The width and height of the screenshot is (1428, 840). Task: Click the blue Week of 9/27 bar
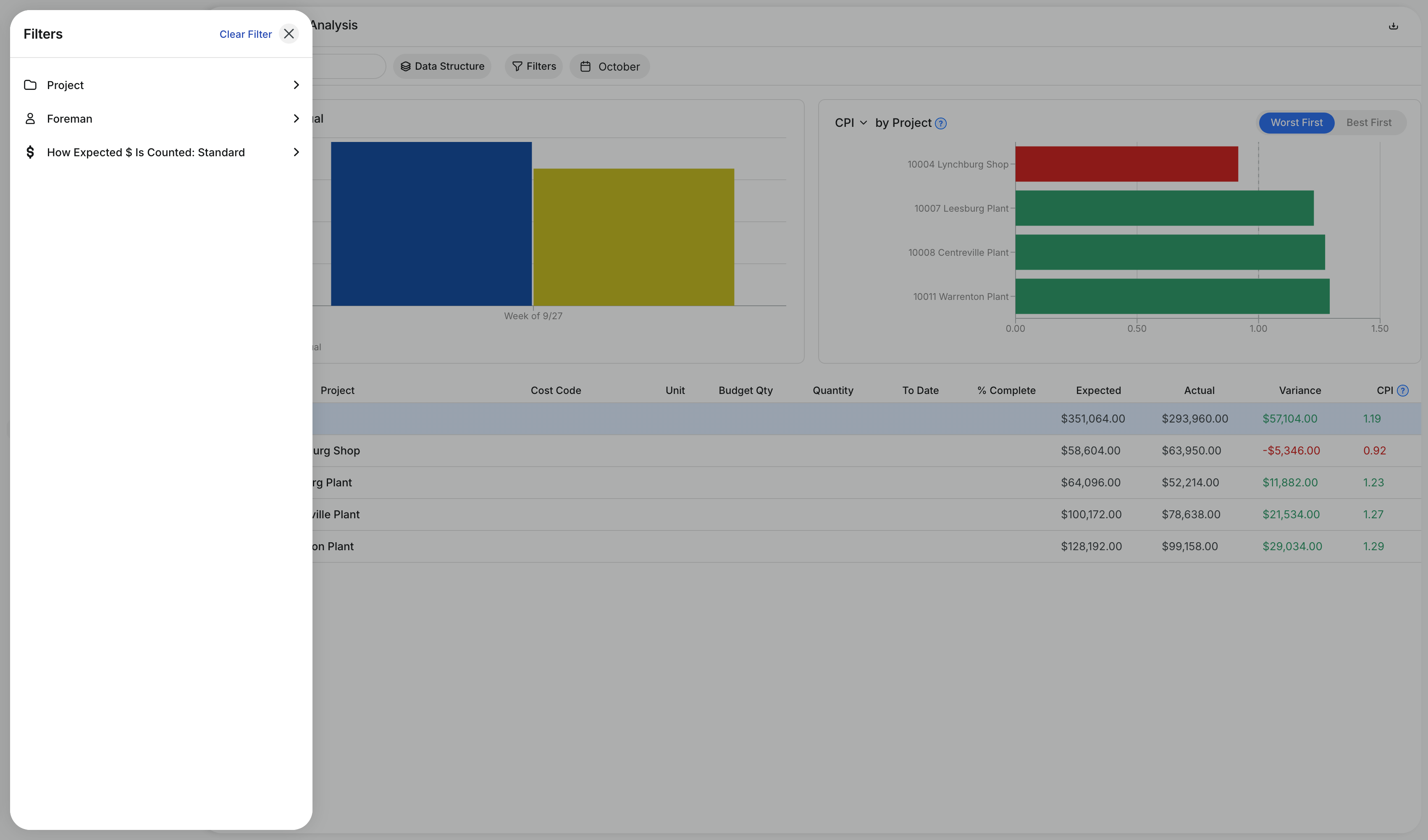point(431,224)
